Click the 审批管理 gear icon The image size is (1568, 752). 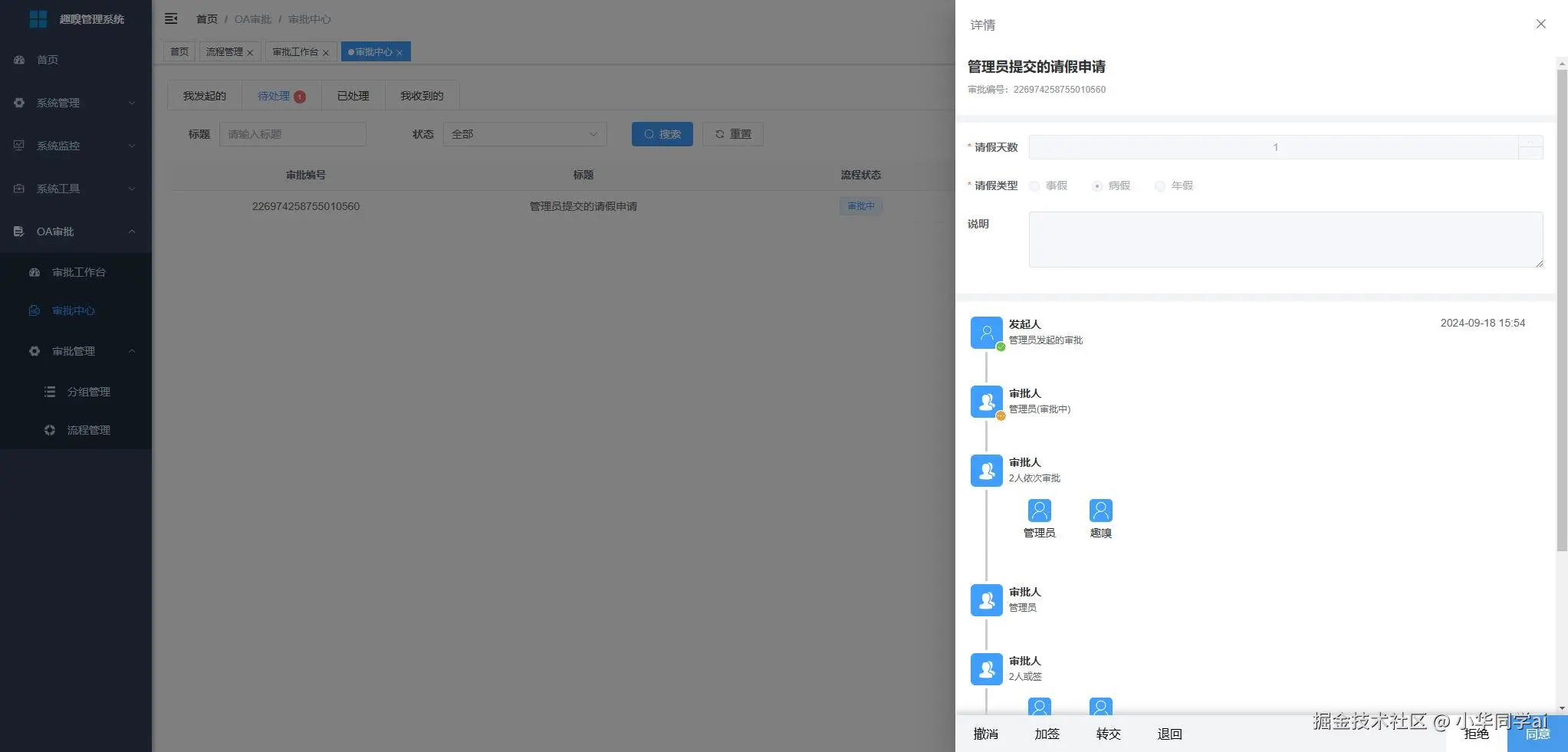[x=35, y=351]
